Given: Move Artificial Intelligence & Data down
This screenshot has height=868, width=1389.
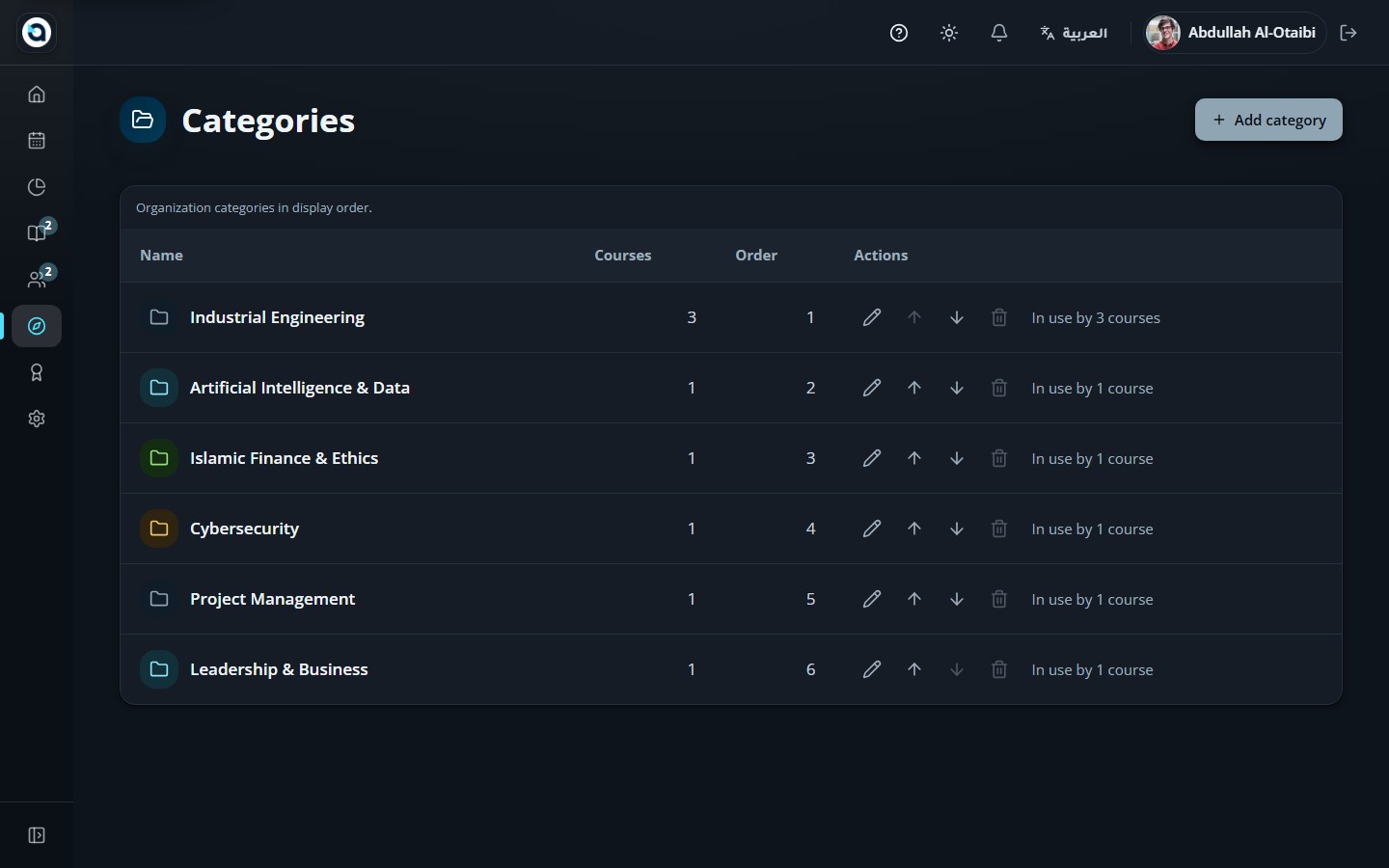Looking at the screenshot, I should 957,388.
